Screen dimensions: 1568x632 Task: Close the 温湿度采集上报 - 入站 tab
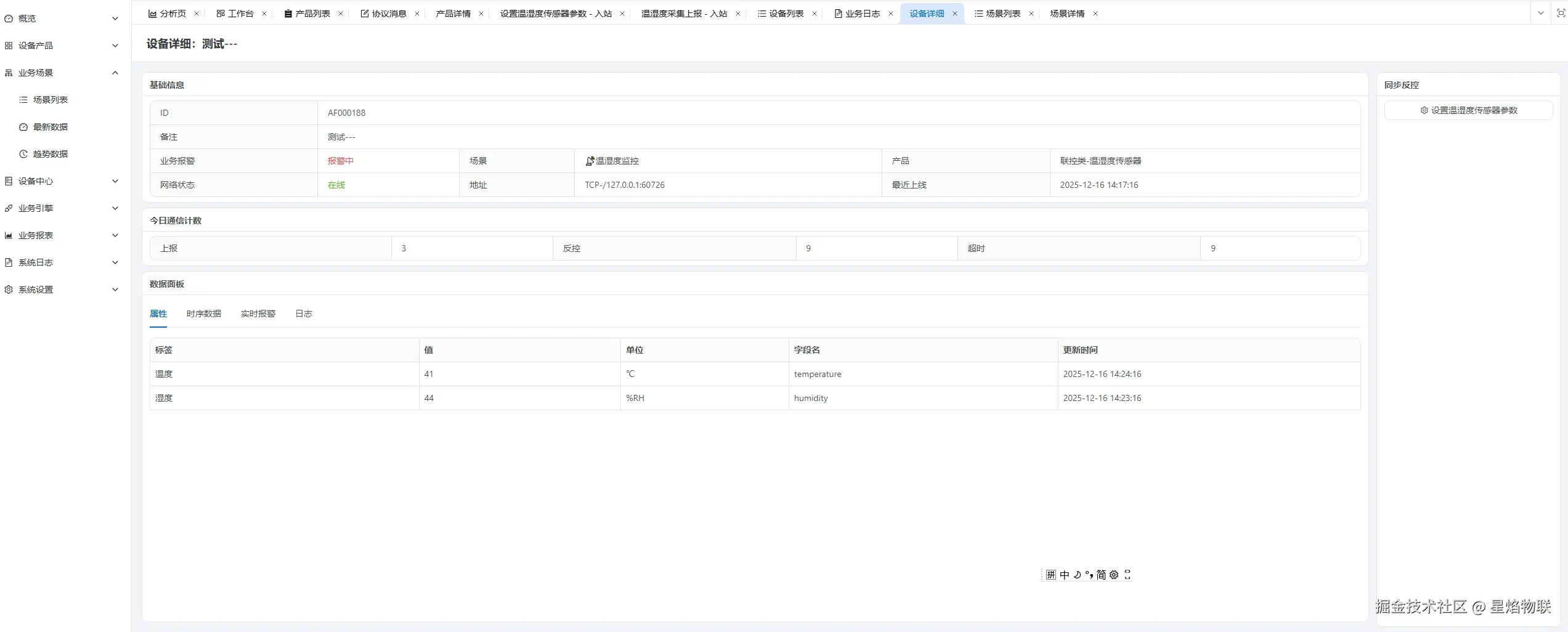pos(738,14)
